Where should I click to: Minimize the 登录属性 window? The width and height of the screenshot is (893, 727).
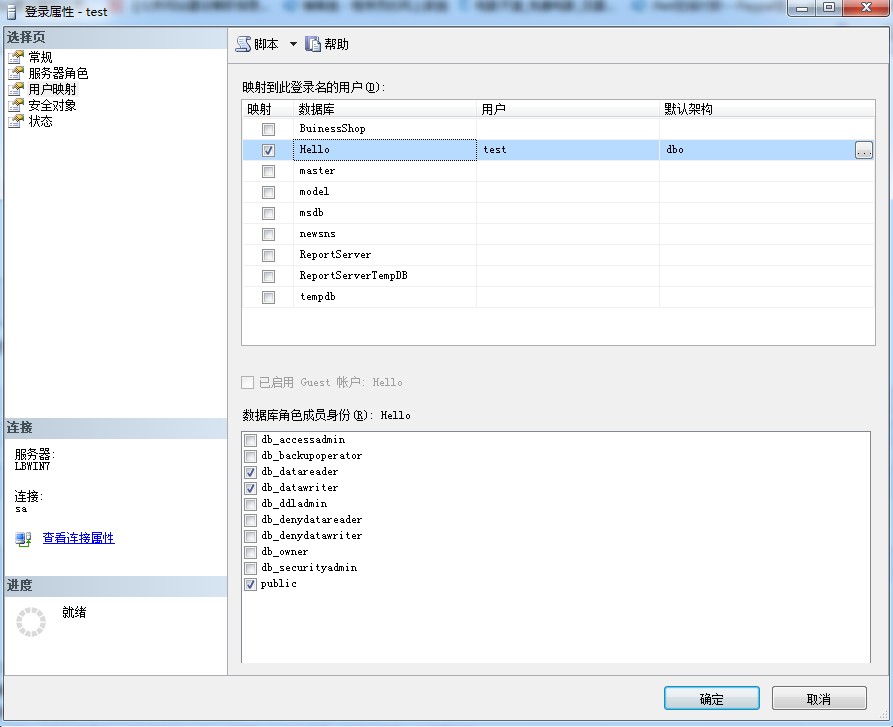[802, 8]
